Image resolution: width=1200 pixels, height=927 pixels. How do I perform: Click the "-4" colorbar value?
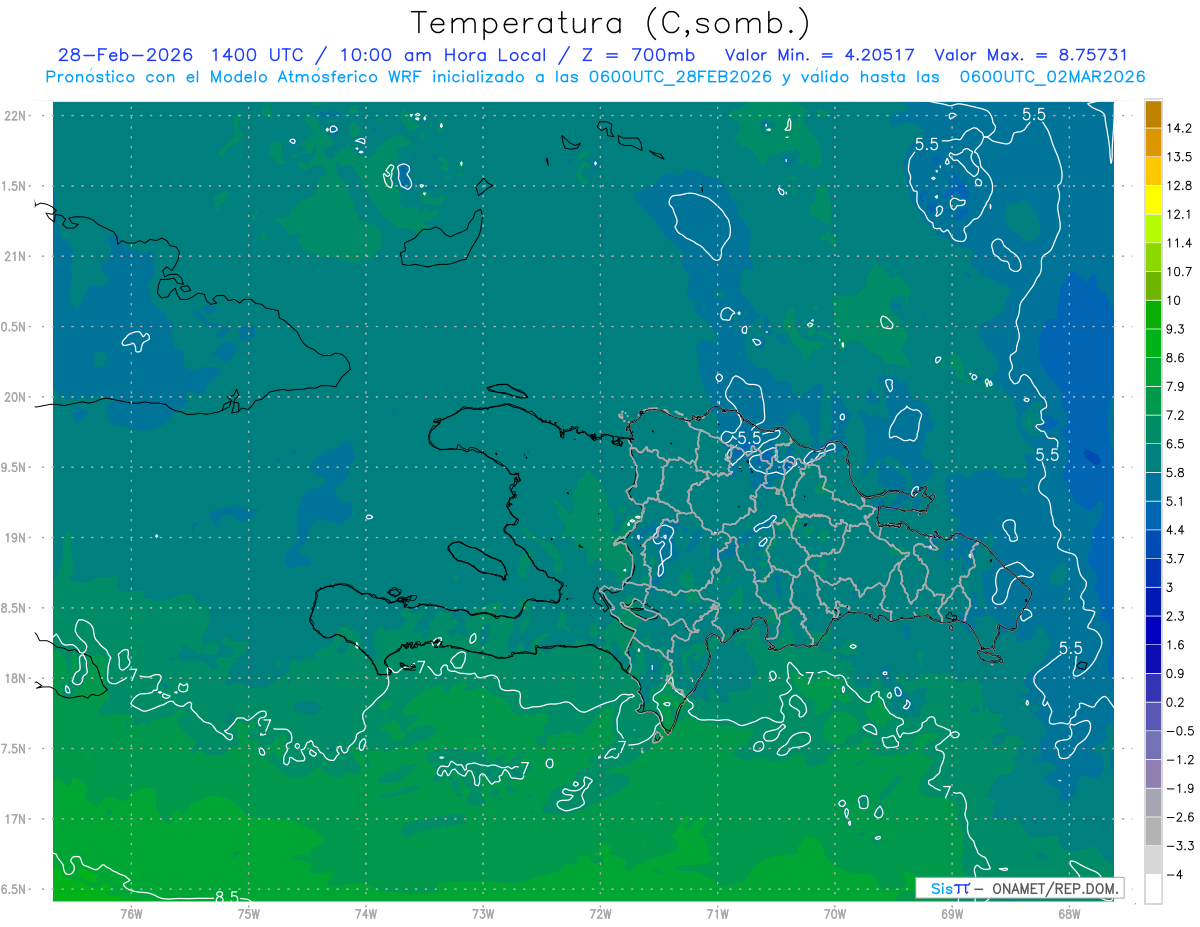coord(1175,875)
